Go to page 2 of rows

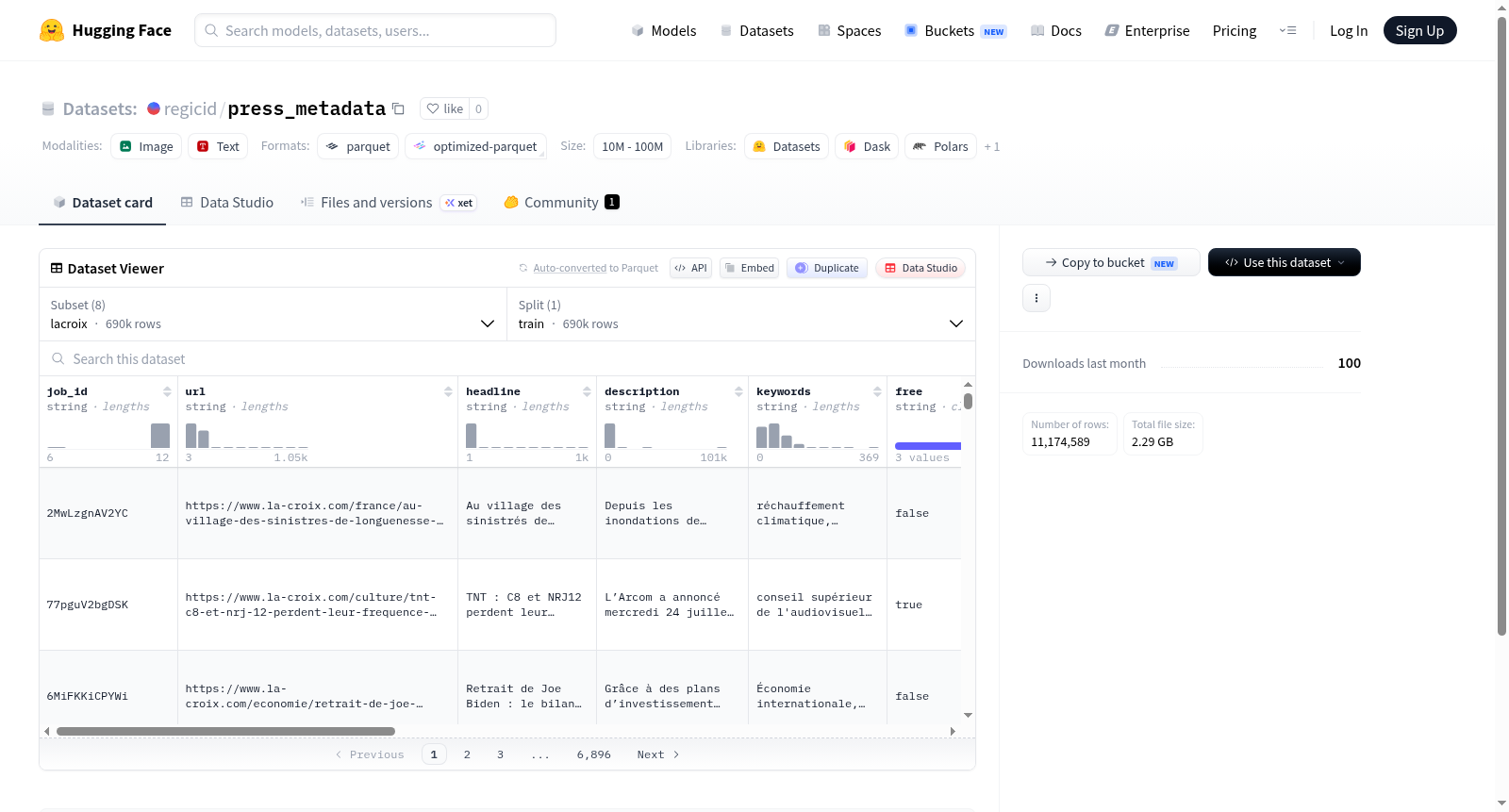(x=467, y=754)
